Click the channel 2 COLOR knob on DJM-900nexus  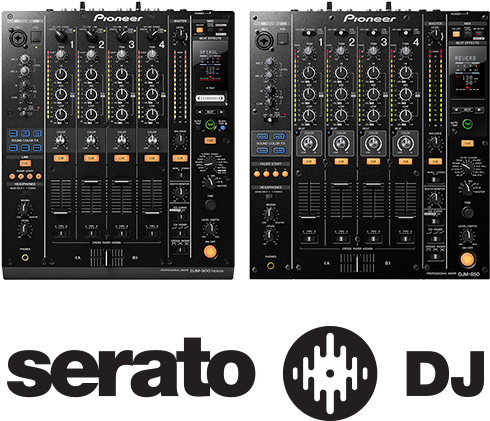91,141
